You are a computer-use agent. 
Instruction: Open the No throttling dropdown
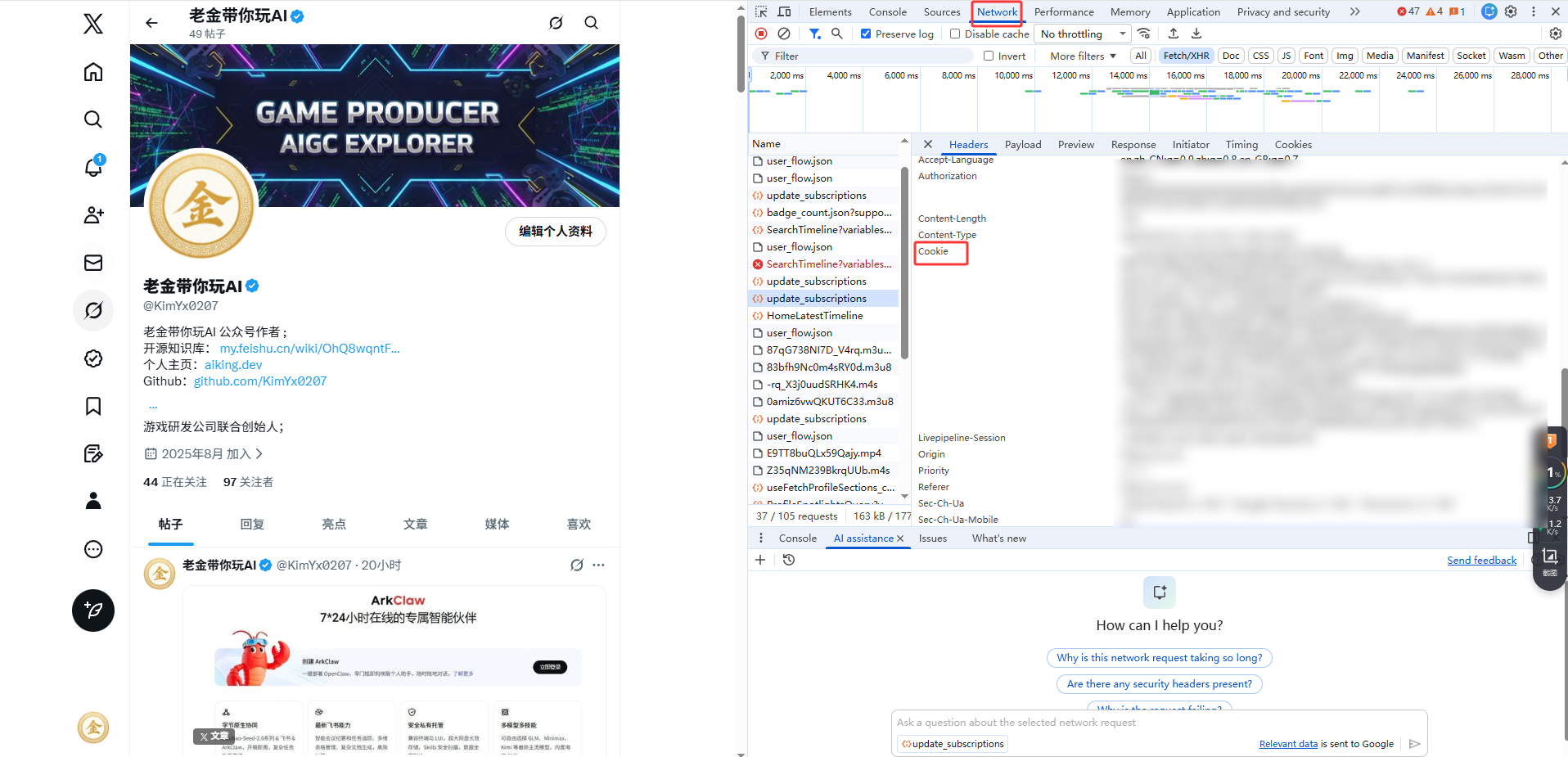[x=1084, y=34]
